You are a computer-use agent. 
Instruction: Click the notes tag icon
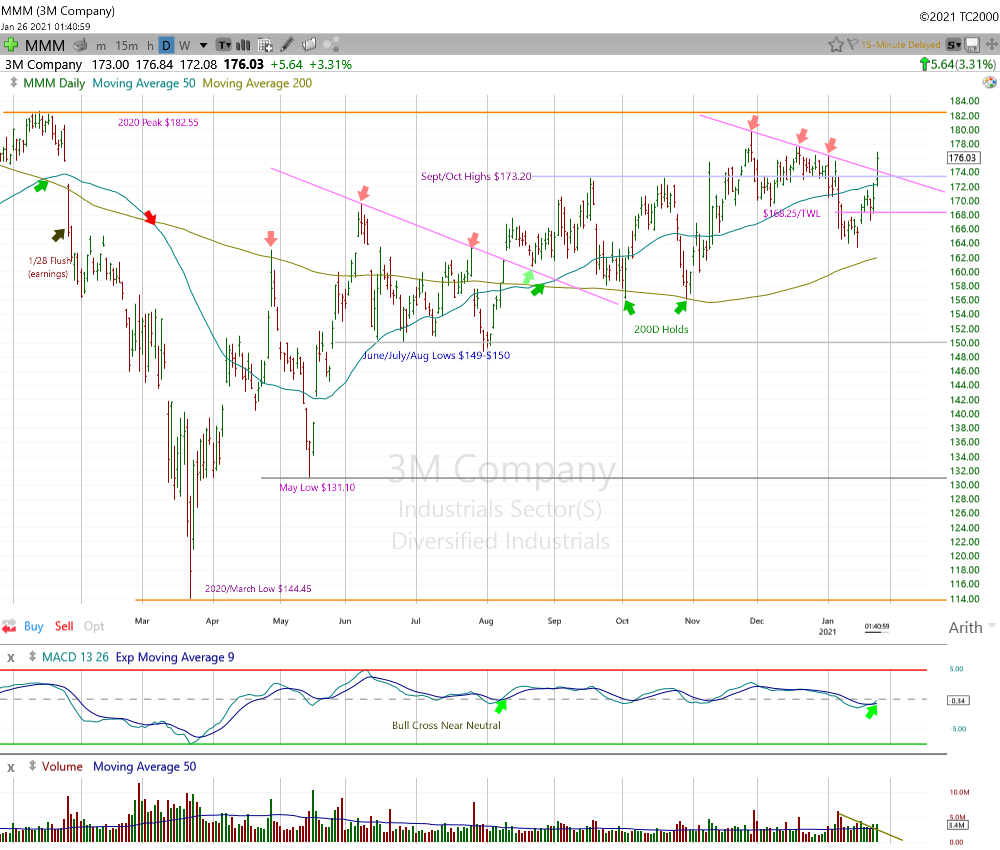[x=309, y=45]
